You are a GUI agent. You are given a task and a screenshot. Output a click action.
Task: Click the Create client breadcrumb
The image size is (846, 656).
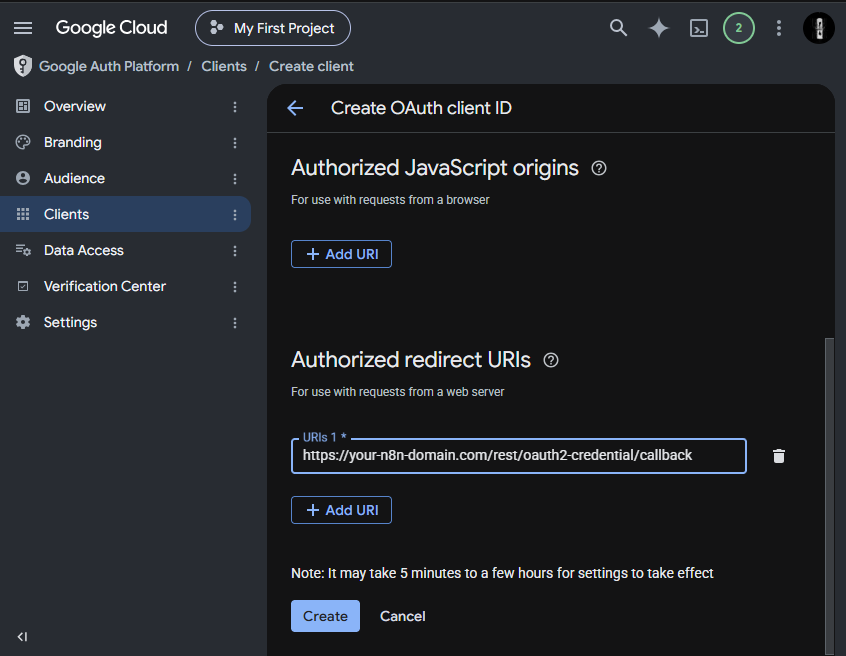(311, 66)
